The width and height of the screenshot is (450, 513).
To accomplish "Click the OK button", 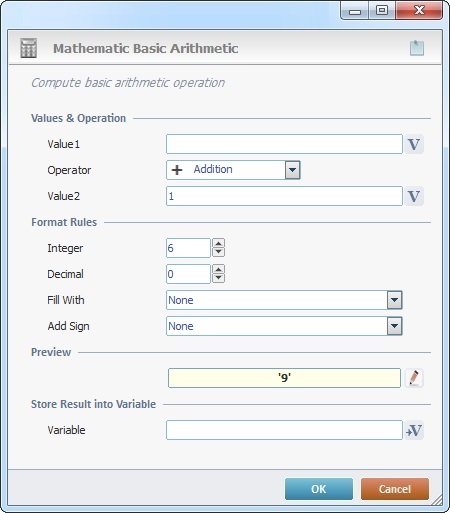I will coord(319,489).
